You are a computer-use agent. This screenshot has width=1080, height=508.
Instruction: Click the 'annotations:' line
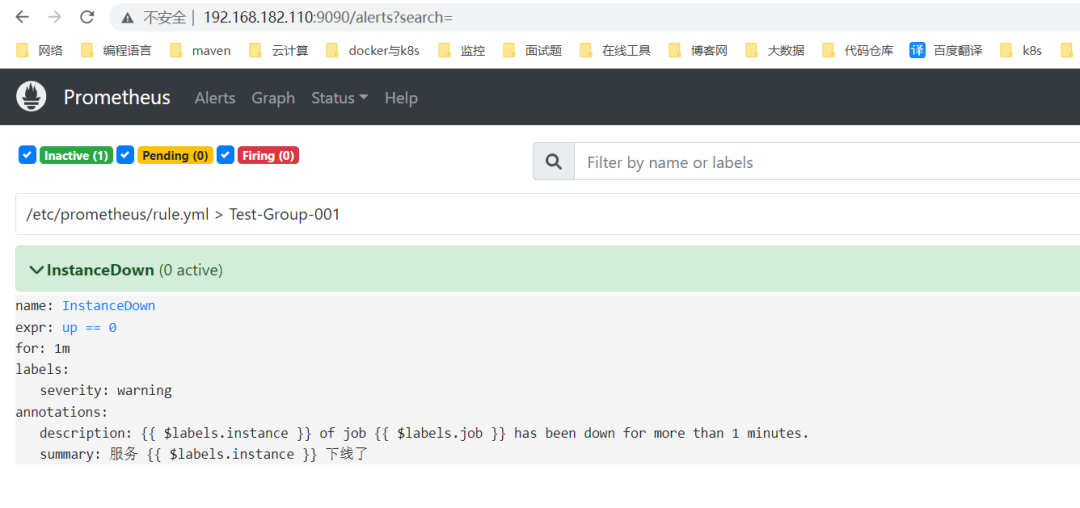tap(61, 412)
